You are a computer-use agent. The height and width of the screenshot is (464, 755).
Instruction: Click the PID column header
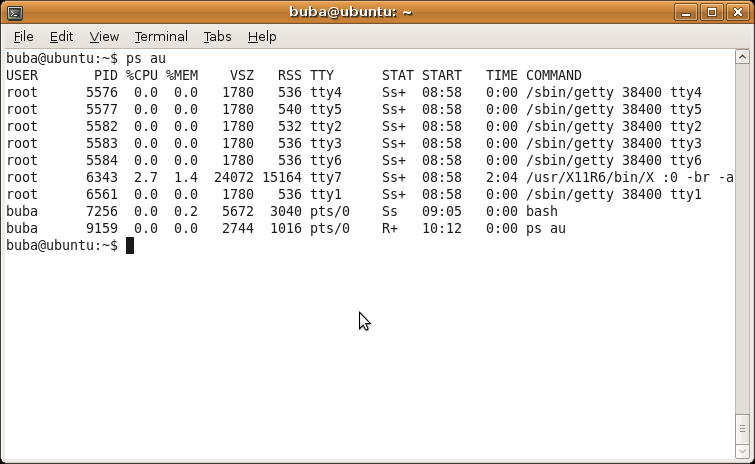(x=106, y=76)
